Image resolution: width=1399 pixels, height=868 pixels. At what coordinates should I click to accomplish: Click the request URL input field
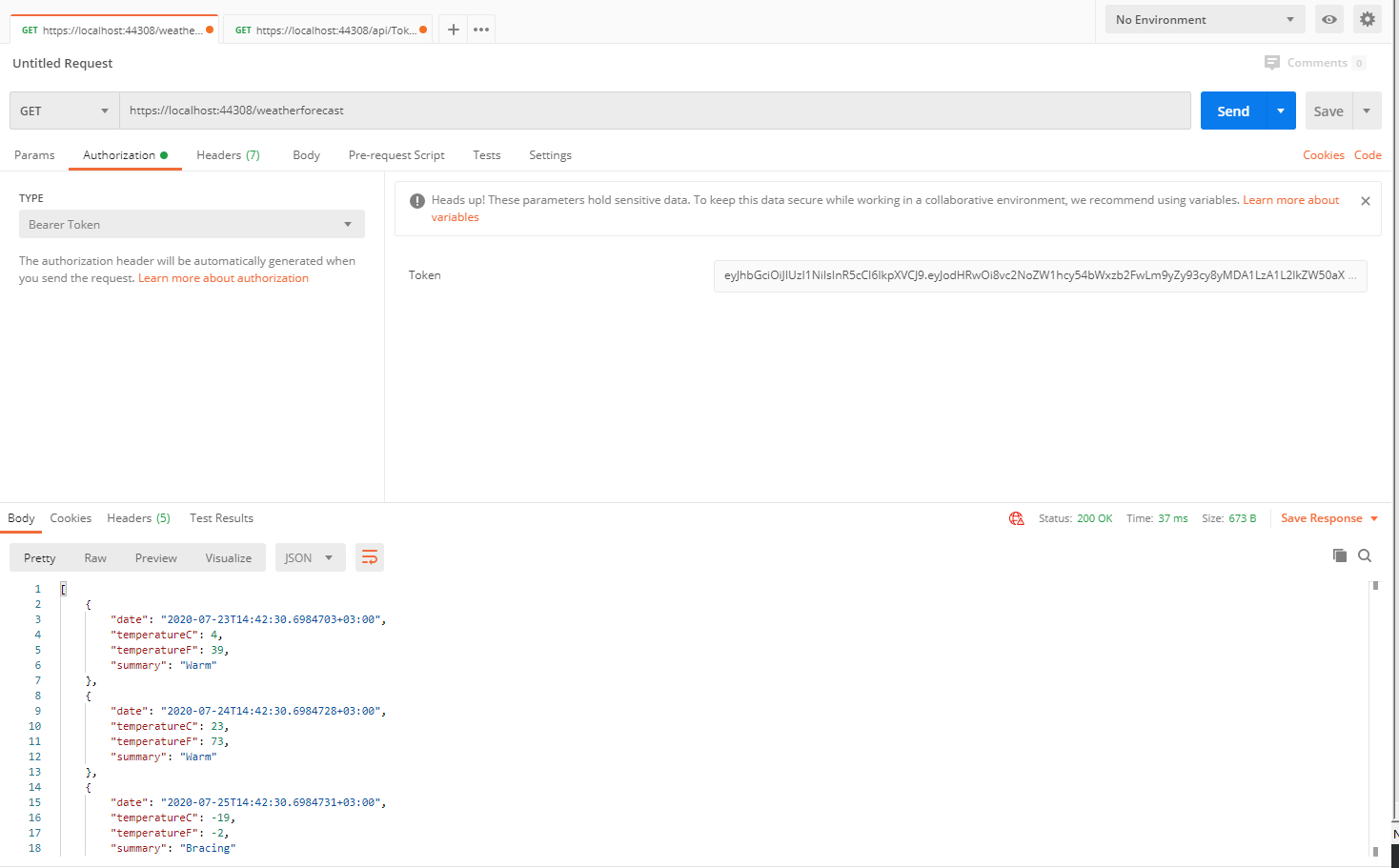655,111
